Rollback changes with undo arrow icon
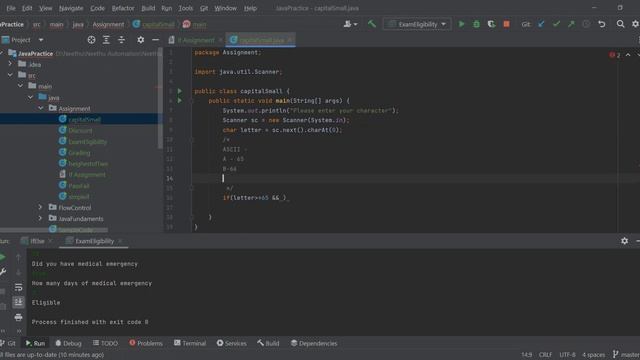Screen dimensions: 640x360 point(602,24)
